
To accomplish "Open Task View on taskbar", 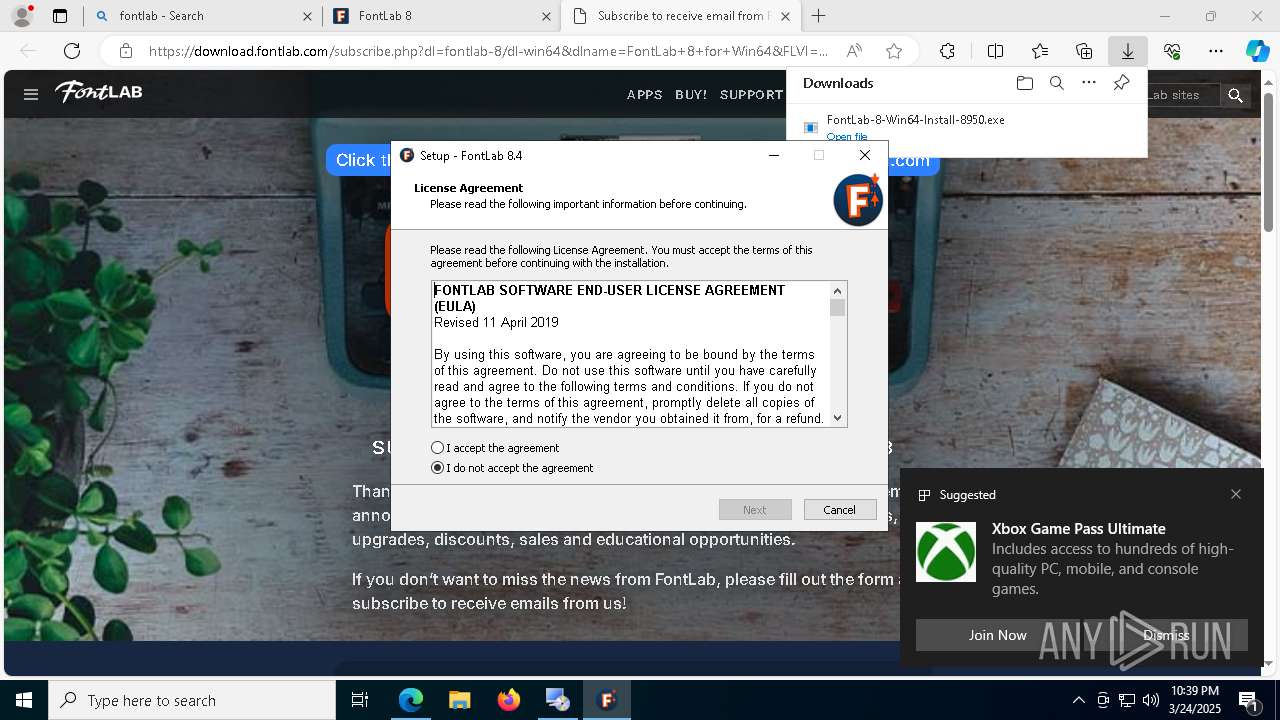I will point(360,700).
